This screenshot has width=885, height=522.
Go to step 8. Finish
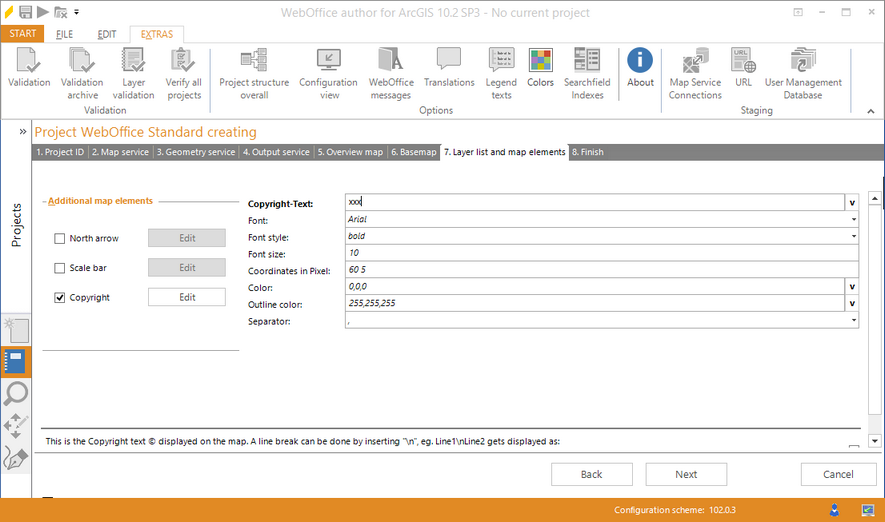tap(588, 152)
